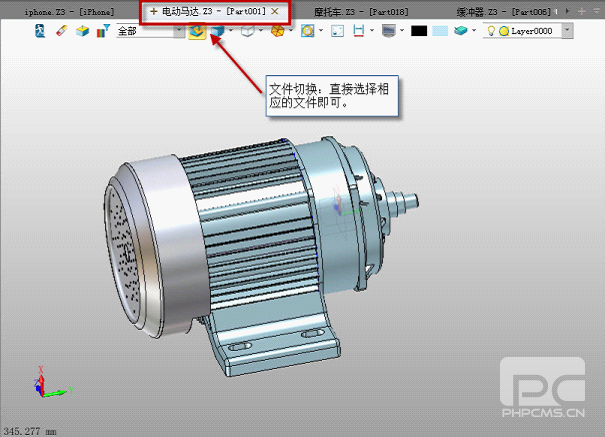Close the 电动马达.Z3 [Part001] tab

click(x=275, y=10)
